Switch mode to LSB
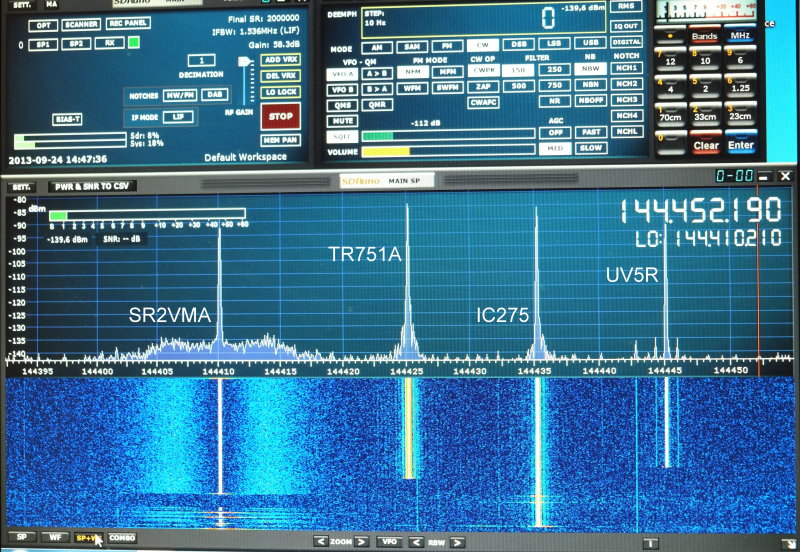Image resolution: width=800 pixels, height=552 pixels. [554, 44]
